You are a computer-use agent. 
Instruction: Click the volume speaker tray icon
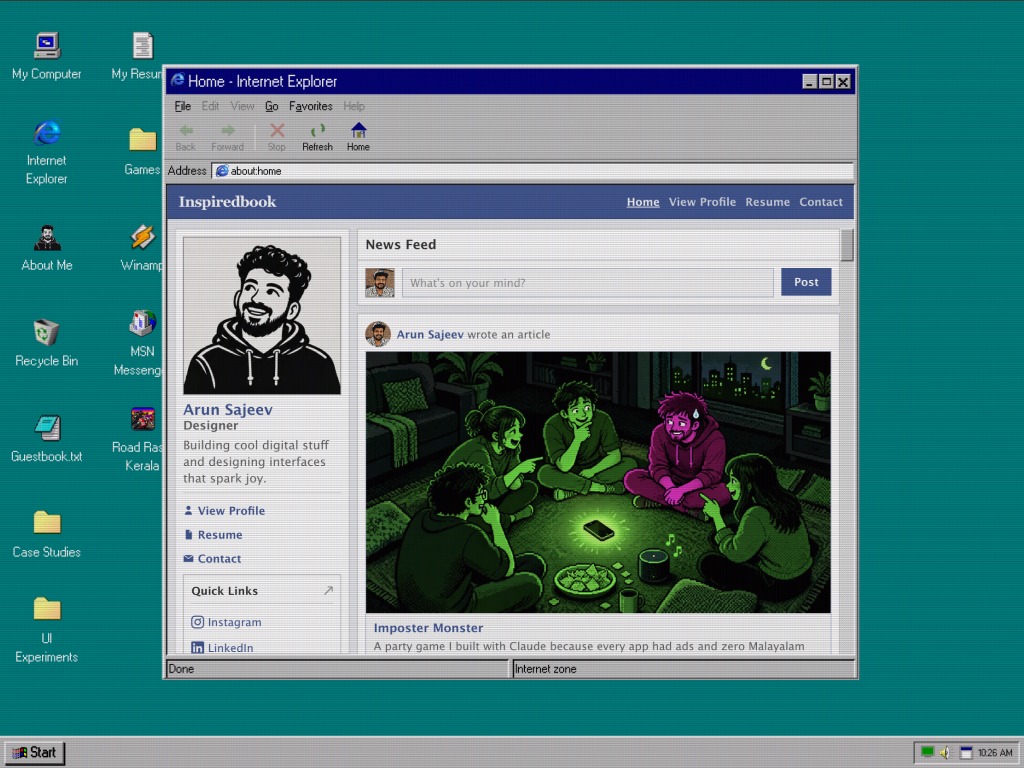pos(945,753)
